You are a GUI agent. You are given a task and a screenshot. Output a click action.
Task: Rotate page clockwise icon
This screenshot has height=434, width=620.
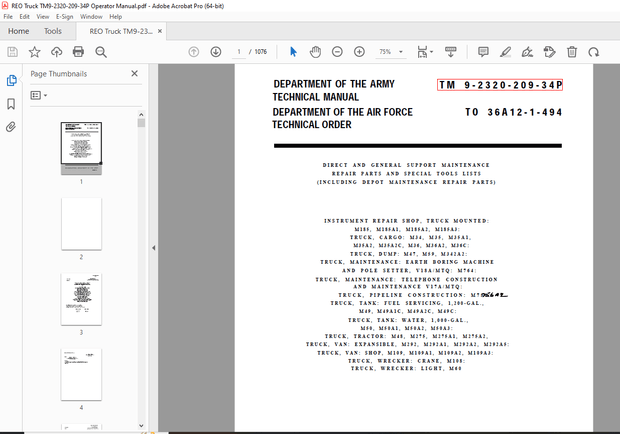point(594,52)
